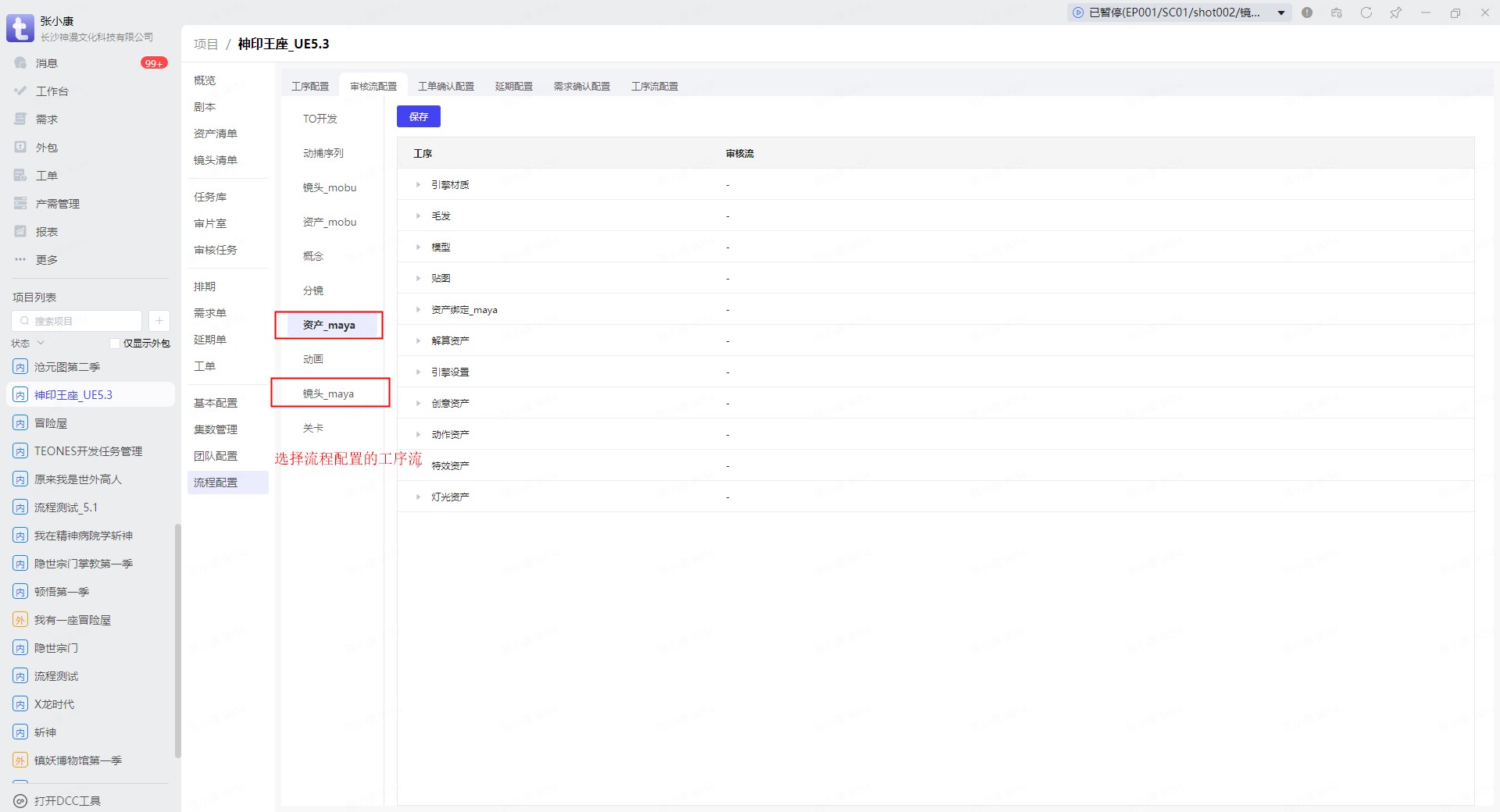
Task: Switch to the 延期配置 tab
Action: (513, 86)
